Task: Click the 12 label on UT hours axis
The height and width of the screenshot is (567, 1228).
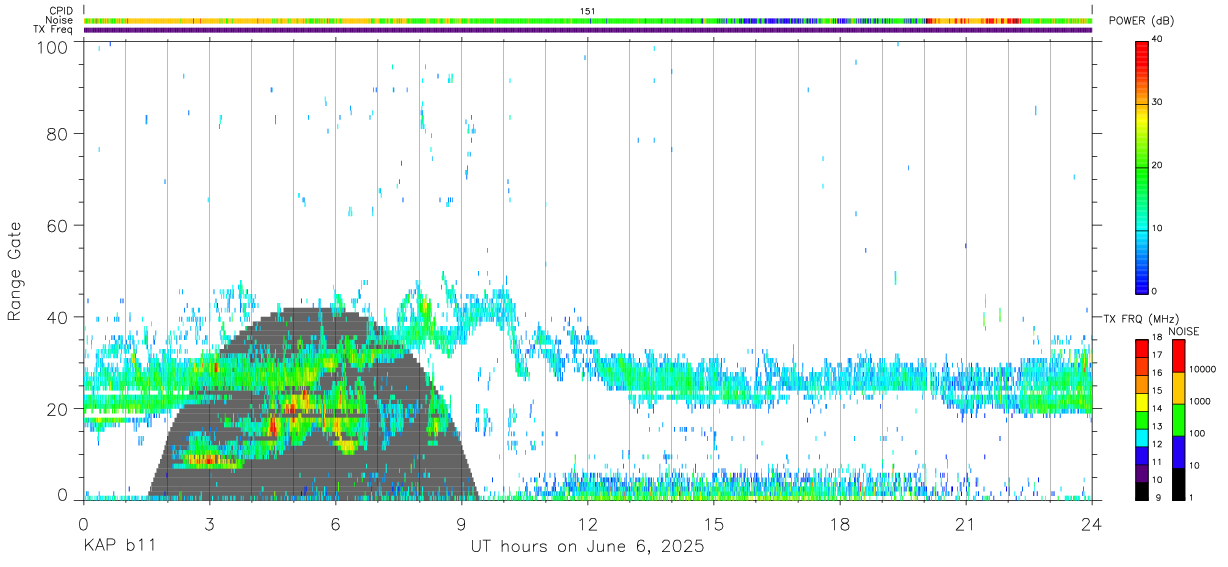Action: point(588,525)
